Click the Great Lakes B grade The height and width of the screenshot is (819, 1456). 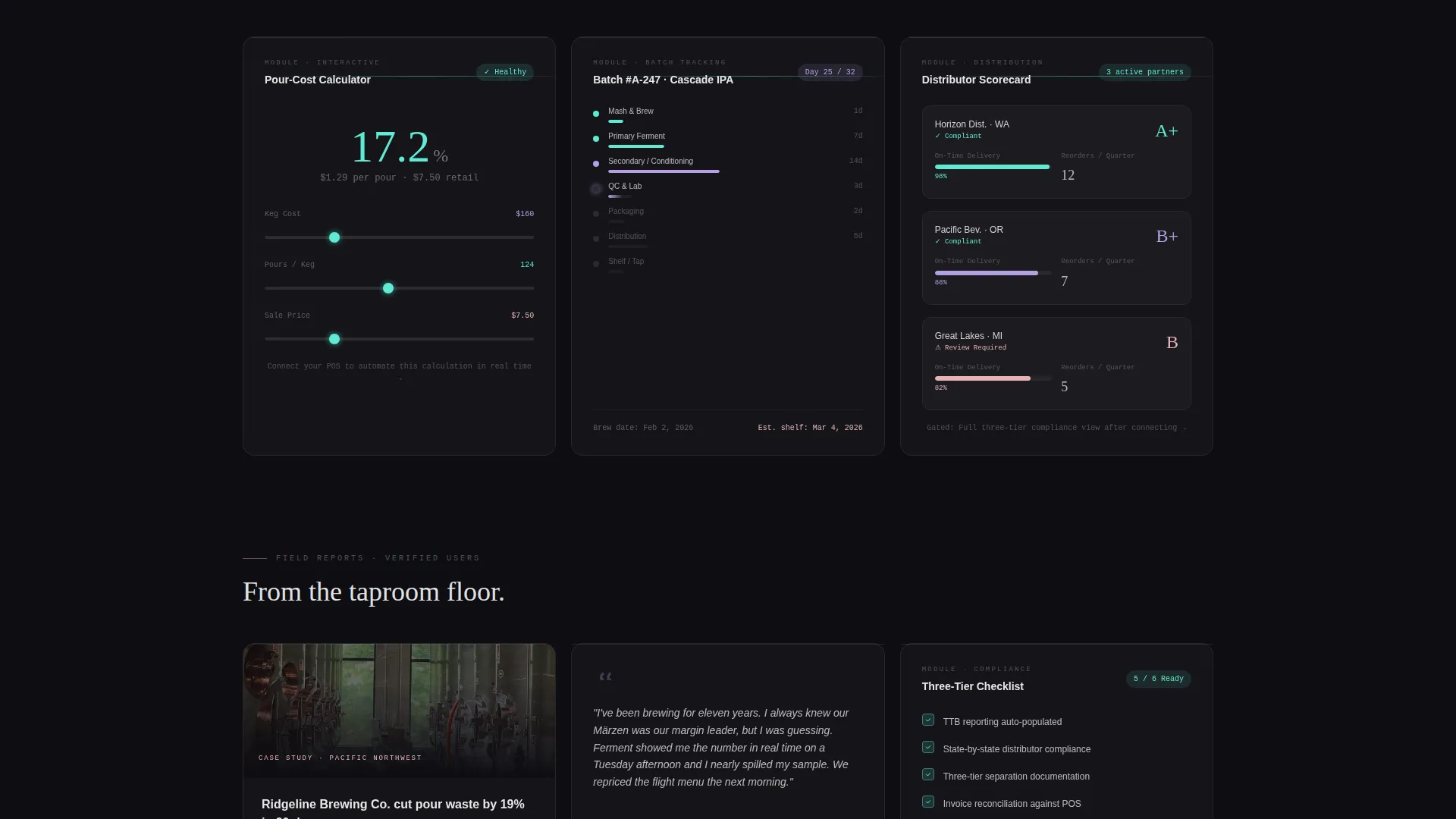[1172, 343]
